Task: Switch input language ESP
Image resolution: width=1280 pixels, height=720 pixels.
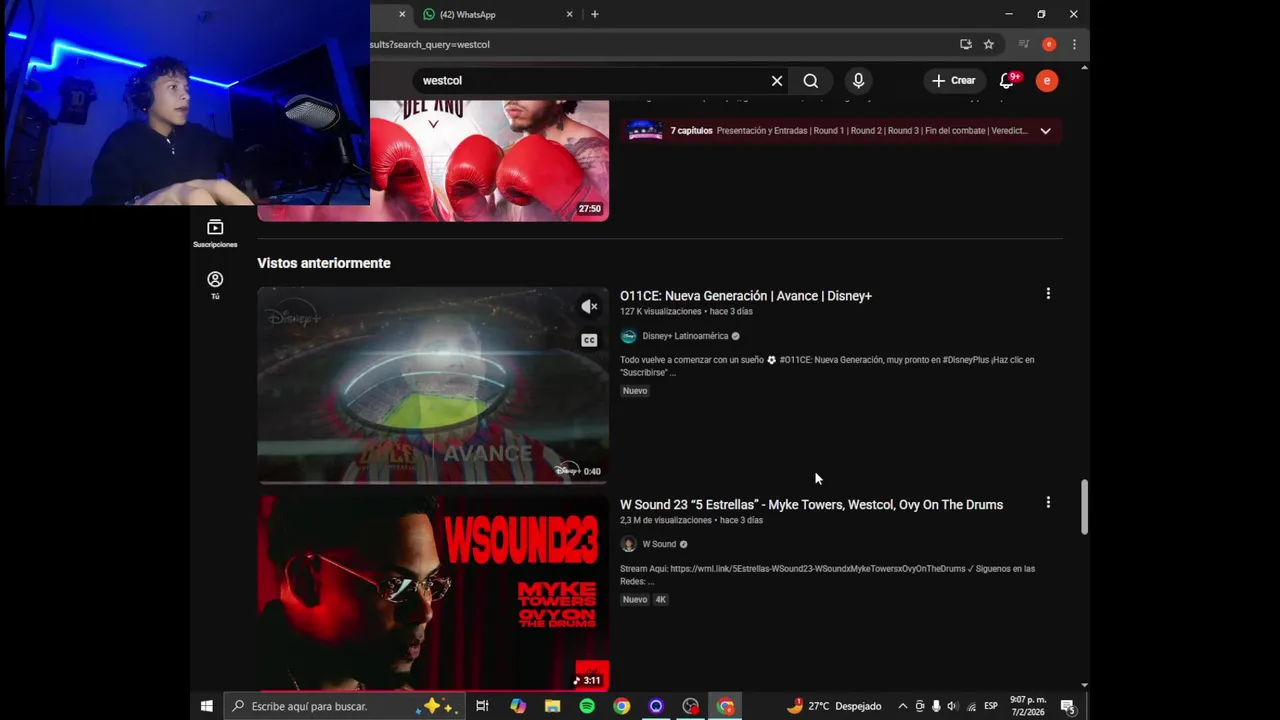Action: coord(991,706)
